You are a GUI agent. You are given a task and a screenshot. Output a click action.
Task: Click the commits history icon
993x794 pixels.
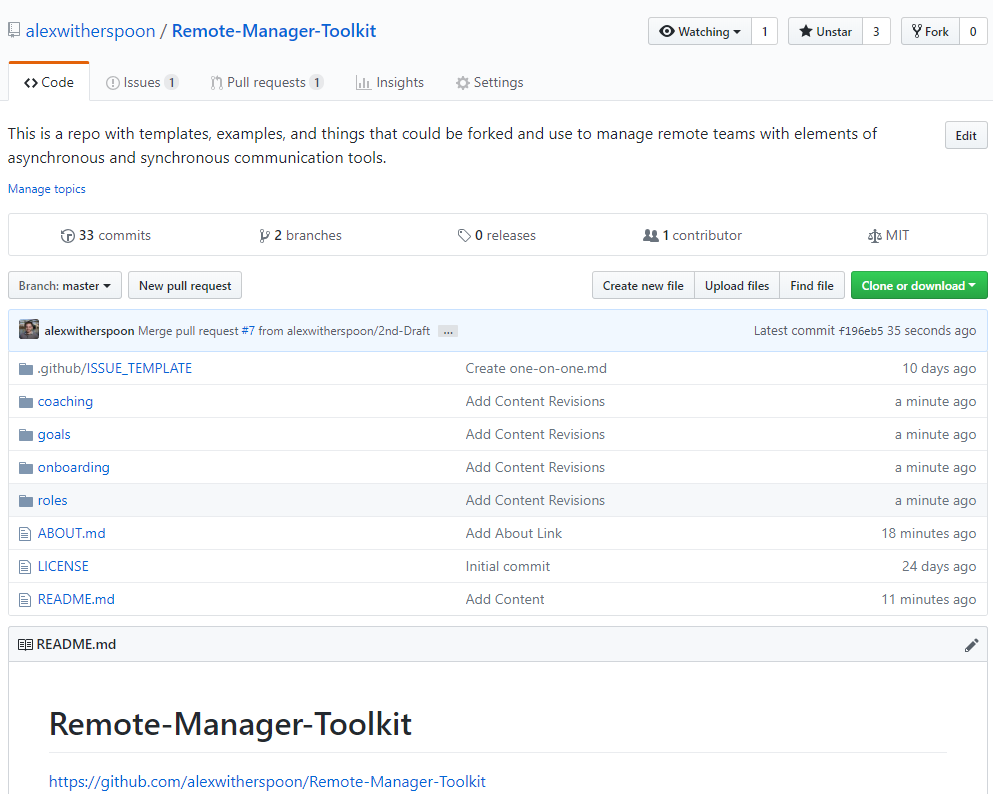(68, 236)
